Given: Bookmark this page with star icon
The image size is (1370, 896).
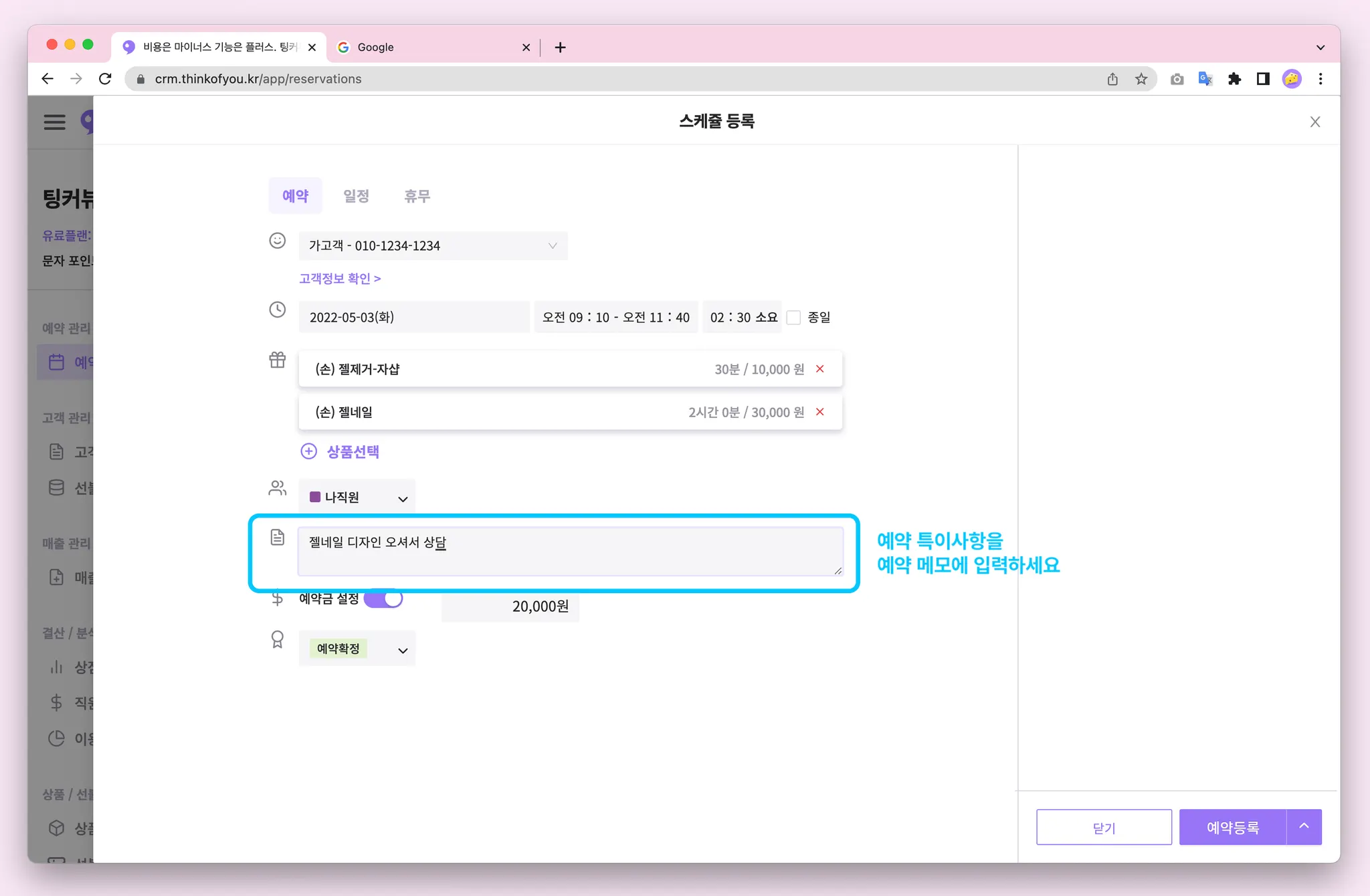Looking at the screenshot, I should coord(1141,79).
